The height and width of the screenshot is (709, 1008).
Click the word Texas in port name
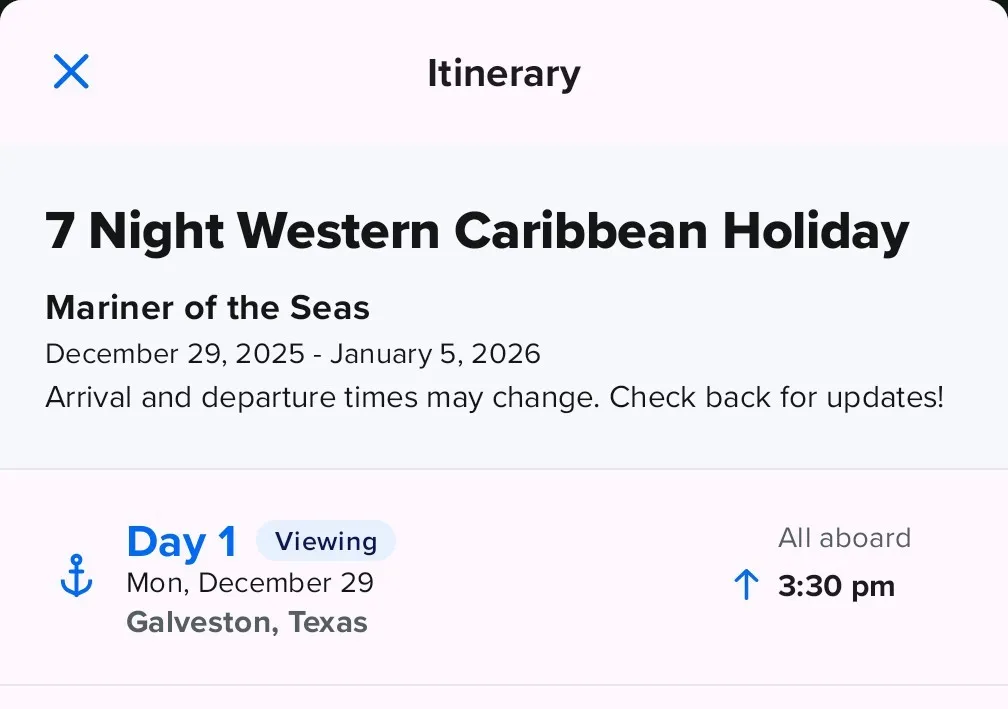(x=328, y=622)
